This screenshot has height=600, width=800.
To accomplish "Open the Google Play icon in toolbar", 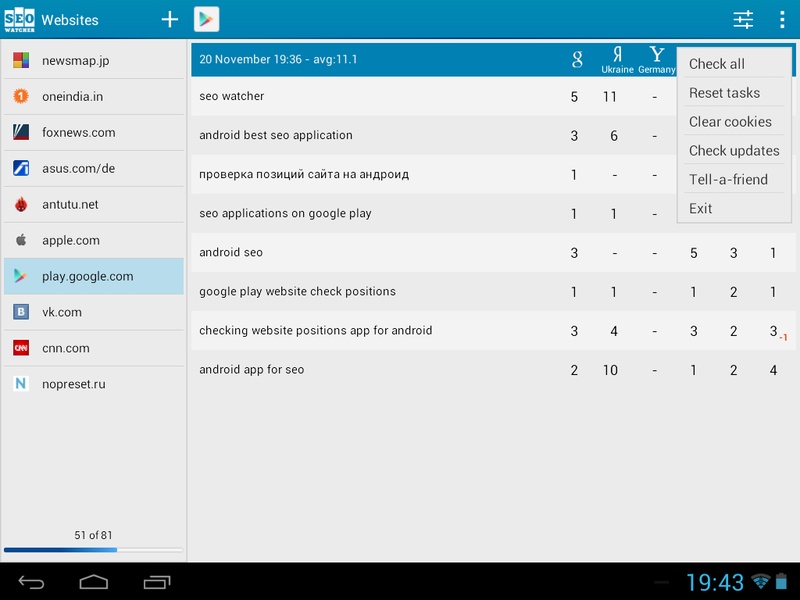I will click(207, 19).
